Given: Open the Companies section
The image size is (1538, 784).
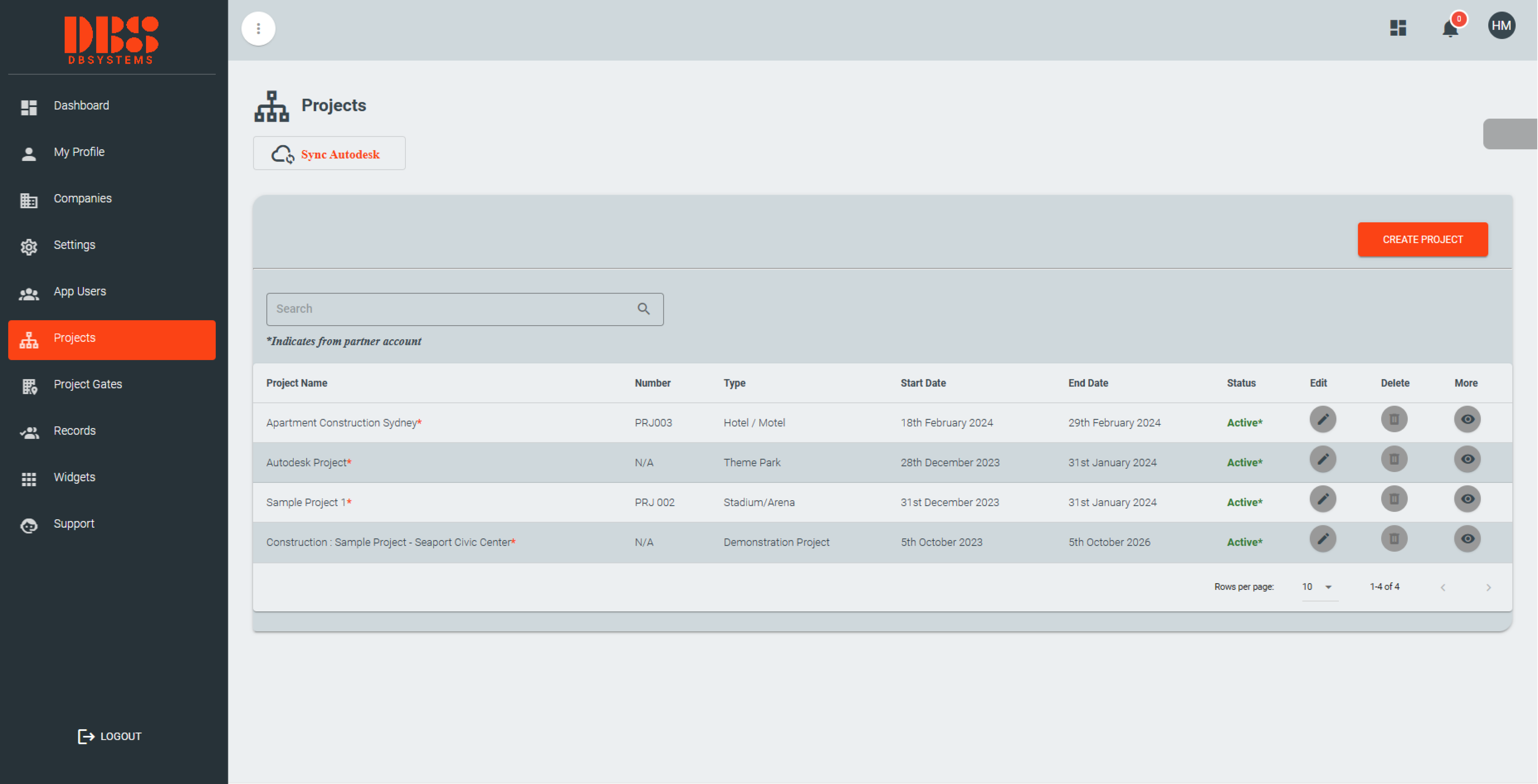Looking at the screenshot, I should pos(82,198).
